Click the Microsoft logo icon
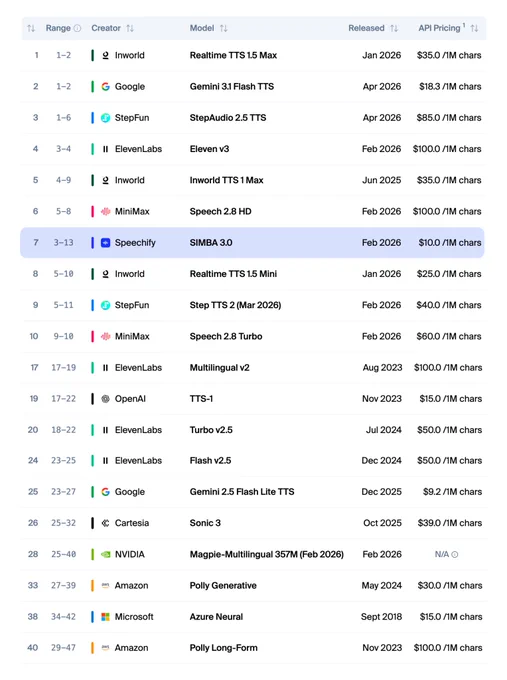Image resolution: width=507 pixels, height=680 pixels. [x=105, y=617]
